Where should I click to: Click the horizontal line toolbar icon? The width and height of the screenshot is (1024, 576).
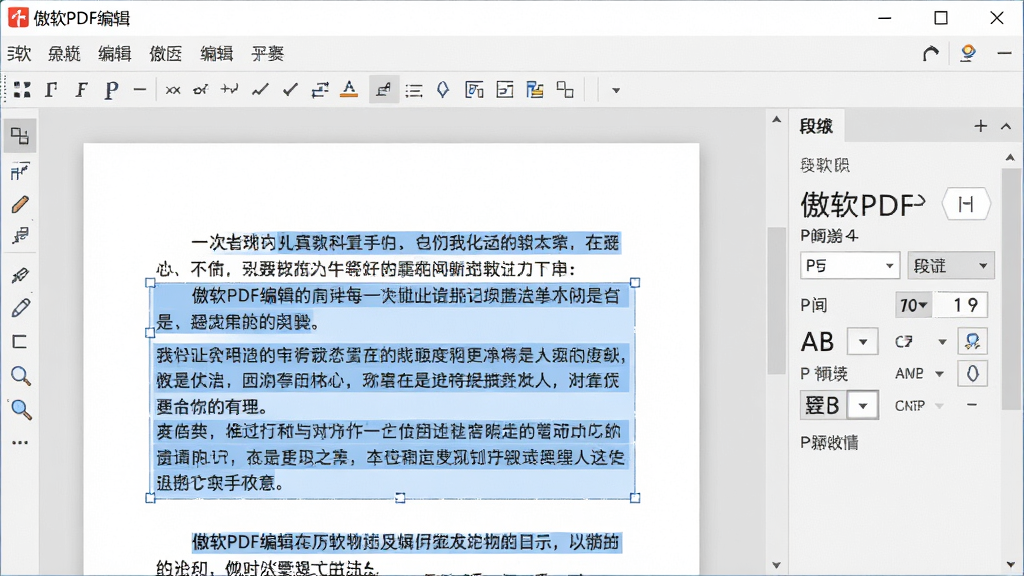click(x=140, y=89)
